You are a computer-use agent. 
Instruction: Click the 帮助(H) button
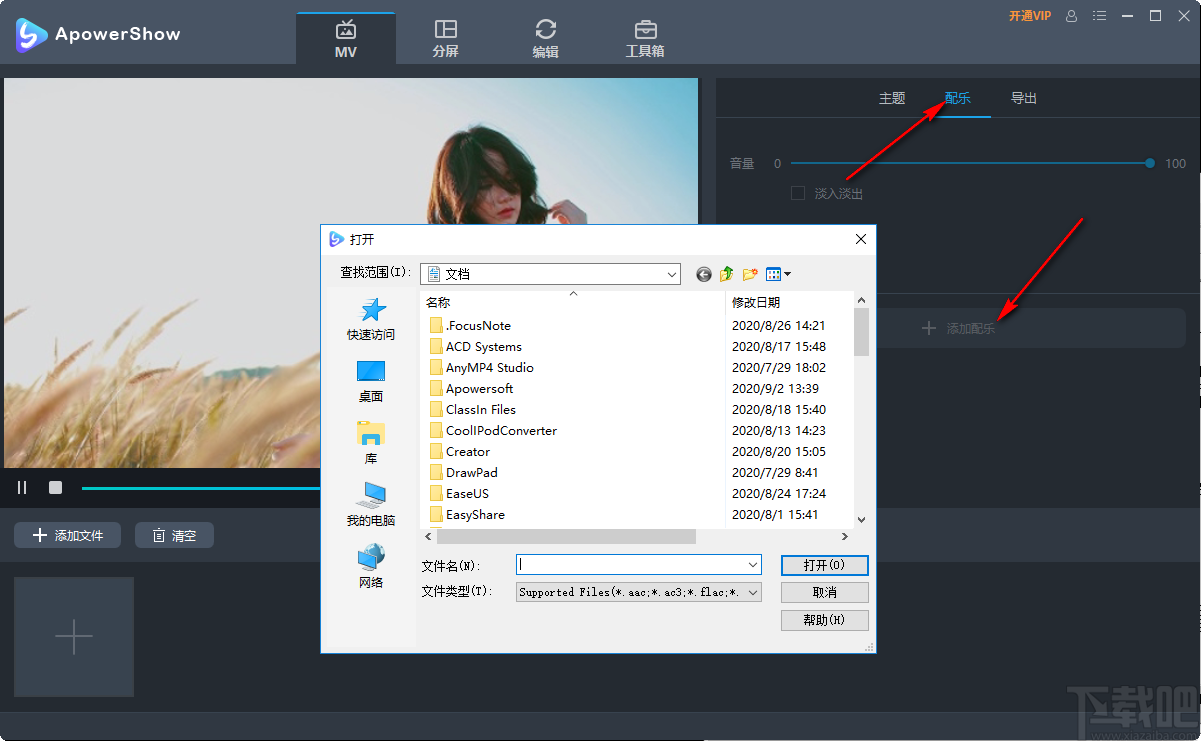pyautogui.click(x=825, y=620)
